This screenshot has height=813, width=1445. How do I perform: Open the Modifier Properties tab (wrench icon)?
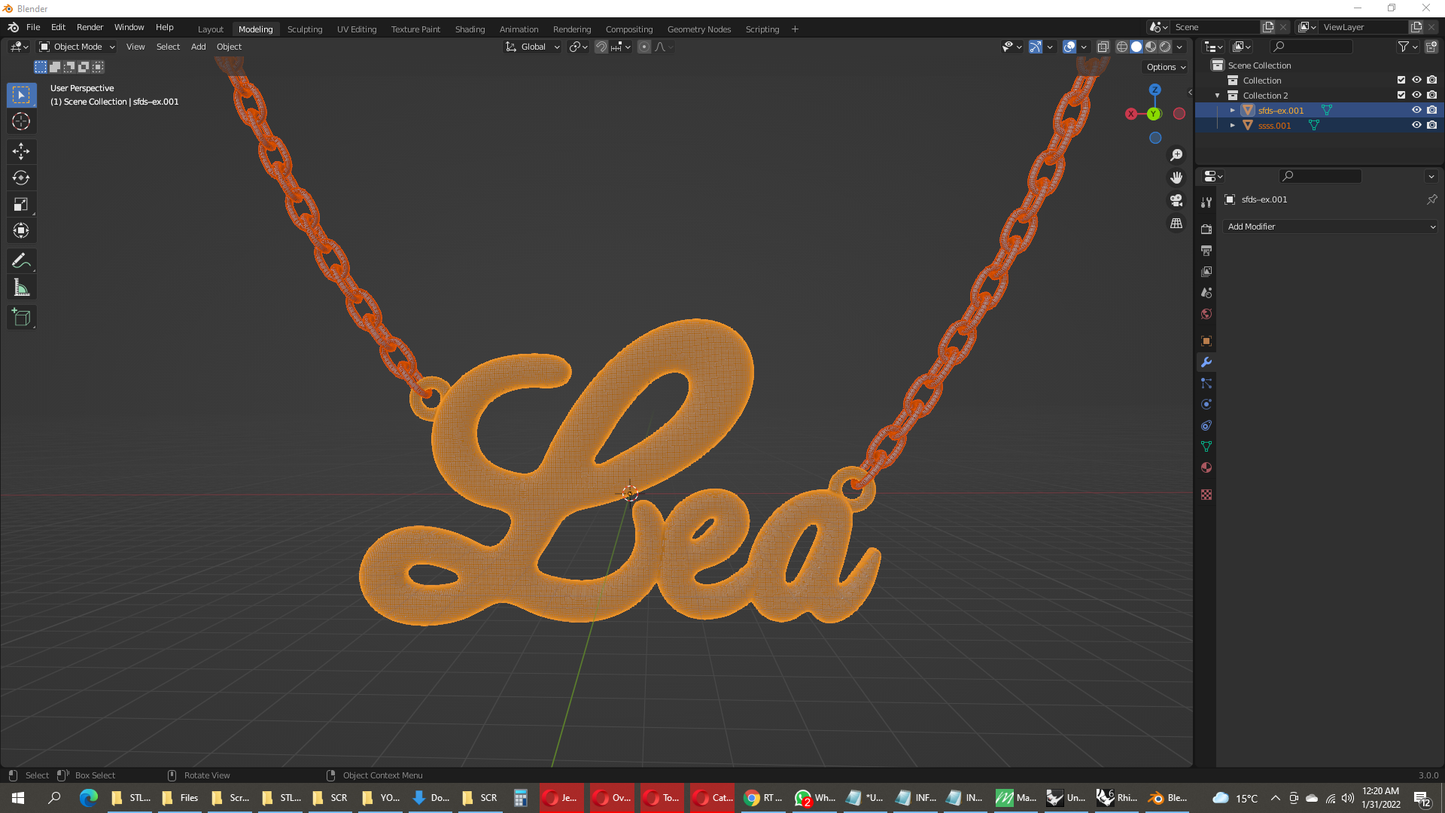tap(1206, 362)
